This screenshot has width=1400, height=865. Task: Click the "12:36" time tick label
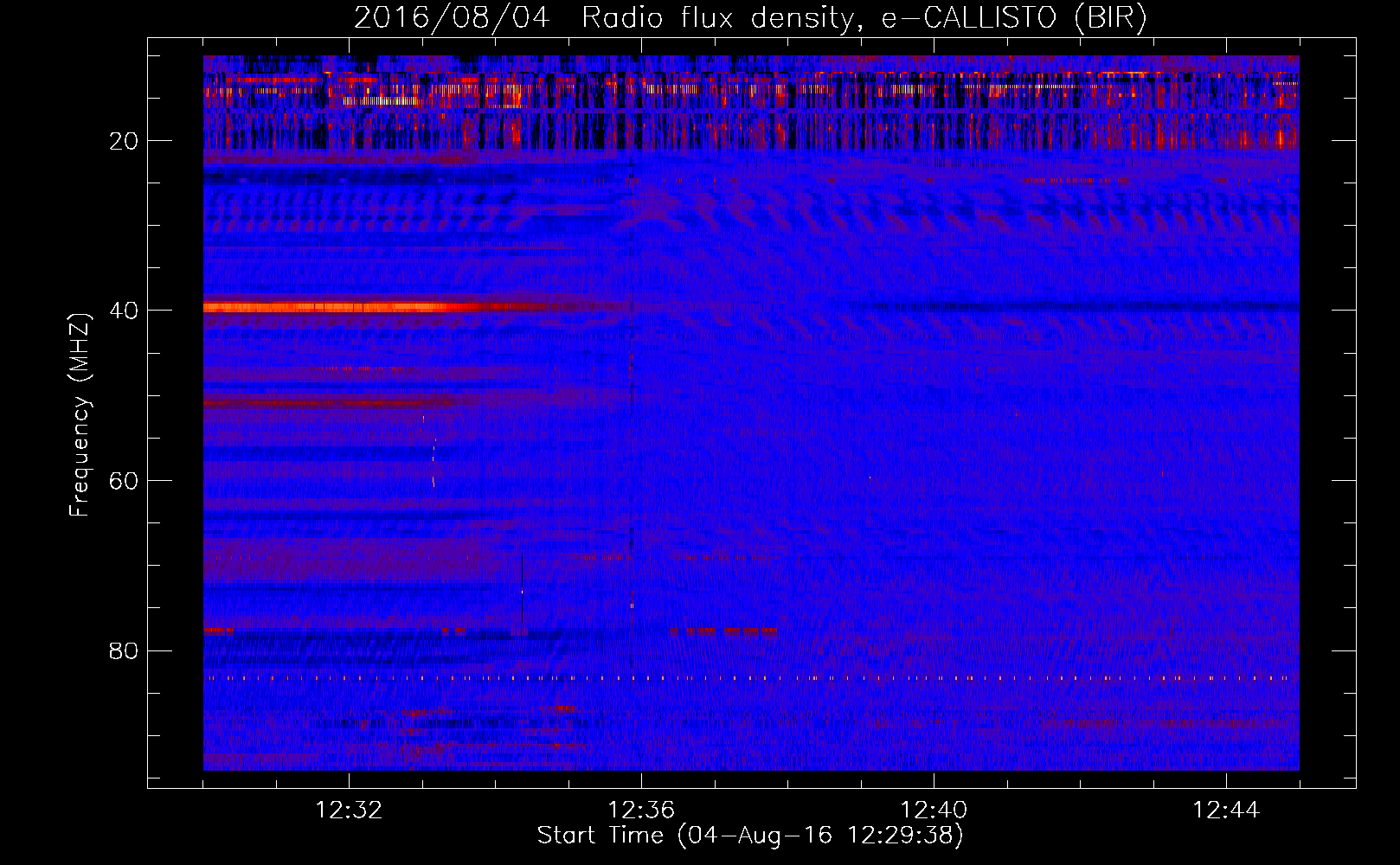641,811
